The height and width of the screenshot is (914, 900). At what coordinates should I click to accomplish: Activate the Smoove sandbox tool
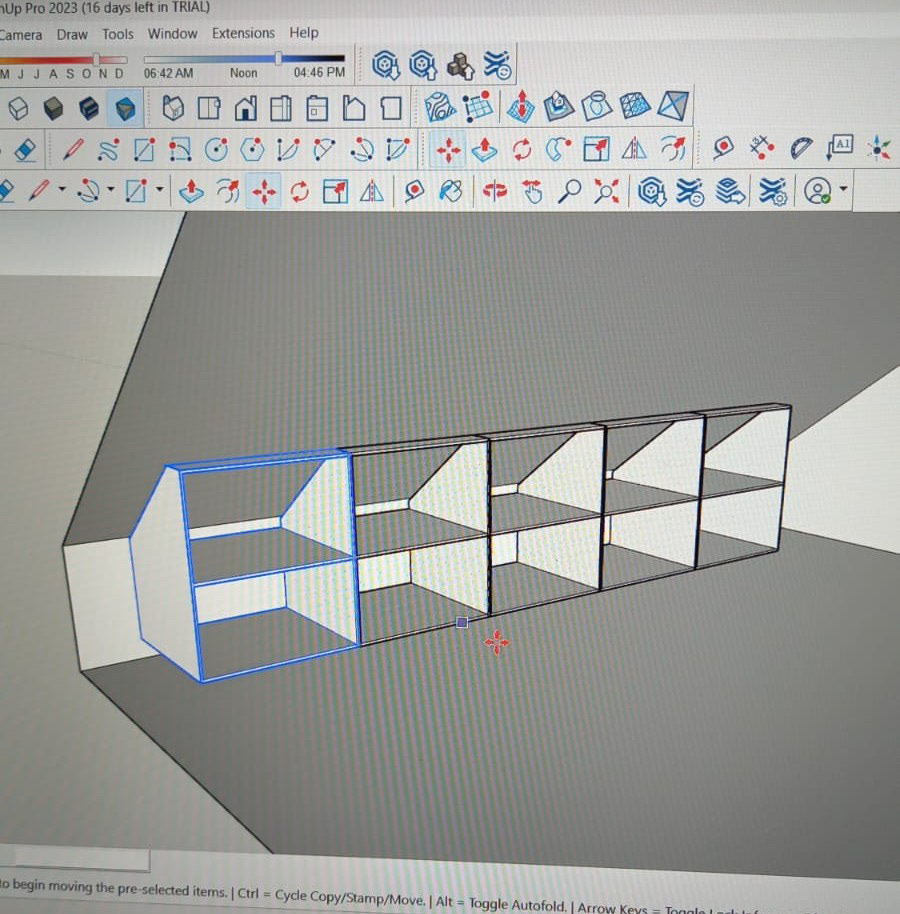(x=521, y=106)
